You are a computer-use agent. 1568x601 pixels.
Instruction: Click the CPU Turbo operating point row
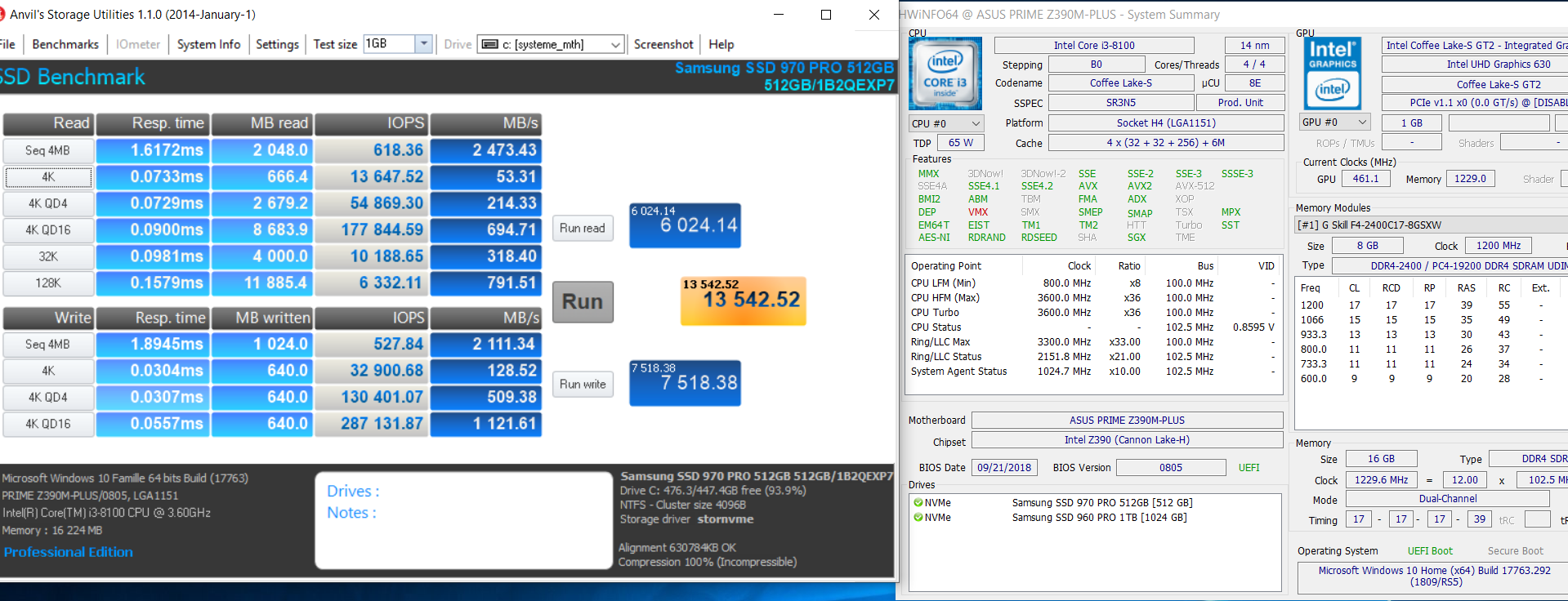click(x=1093, y=313)
